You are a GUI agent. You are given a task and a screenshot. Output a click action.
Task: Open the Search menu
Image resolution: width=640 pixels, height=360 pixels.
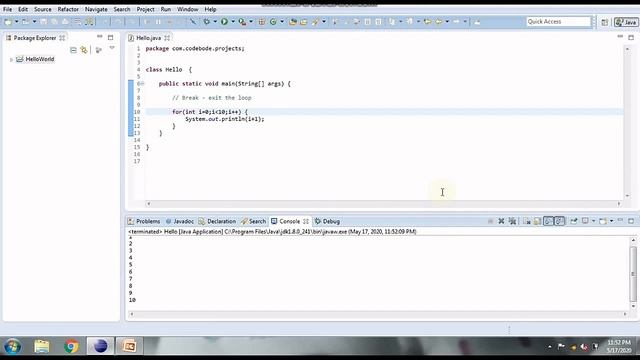pyautogui.click(x=122, y=9)
